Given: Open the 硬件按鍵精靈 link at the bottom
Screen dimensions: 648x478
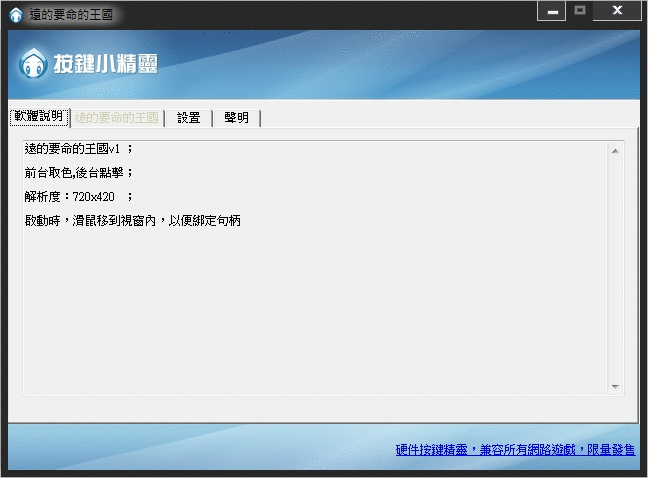Looking at the screenshot, I should [514, 451].
